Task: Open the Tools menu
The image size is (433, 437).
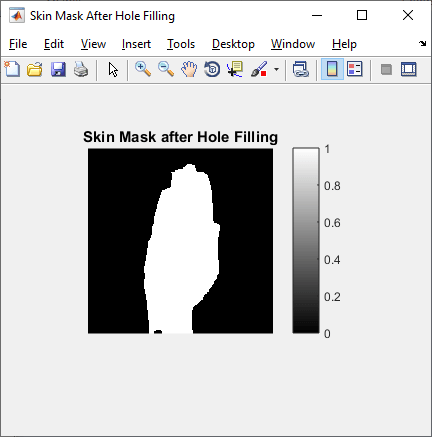Action: tap(181, 44)
